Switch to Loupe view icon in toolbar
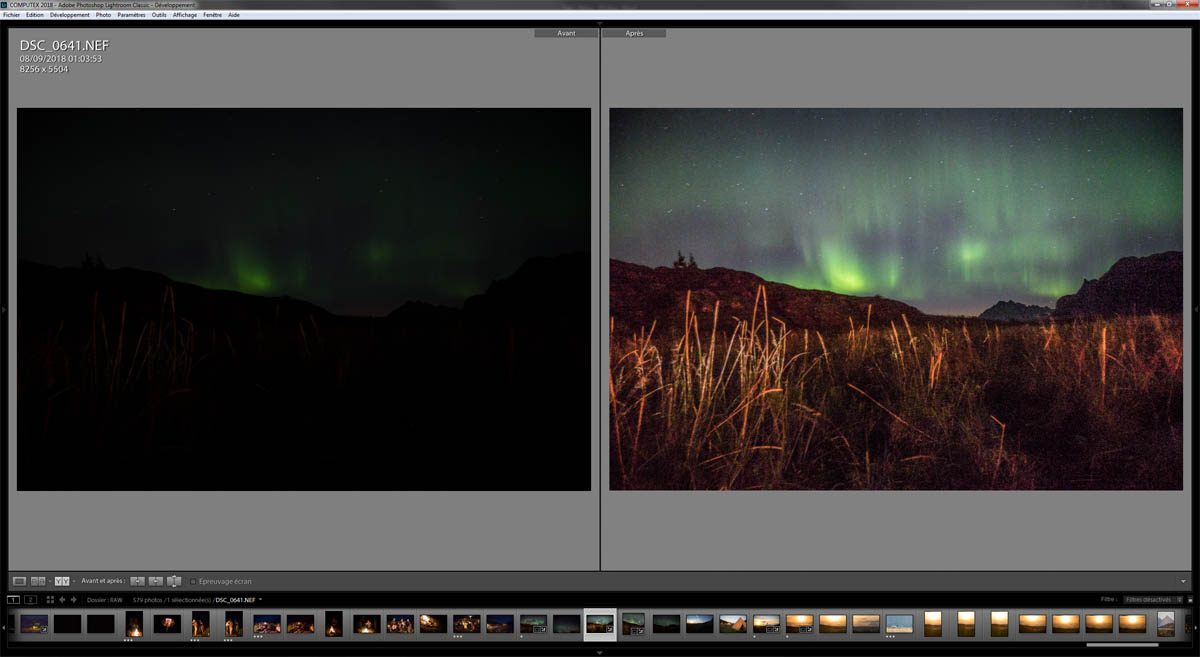 tap(19, 581)
